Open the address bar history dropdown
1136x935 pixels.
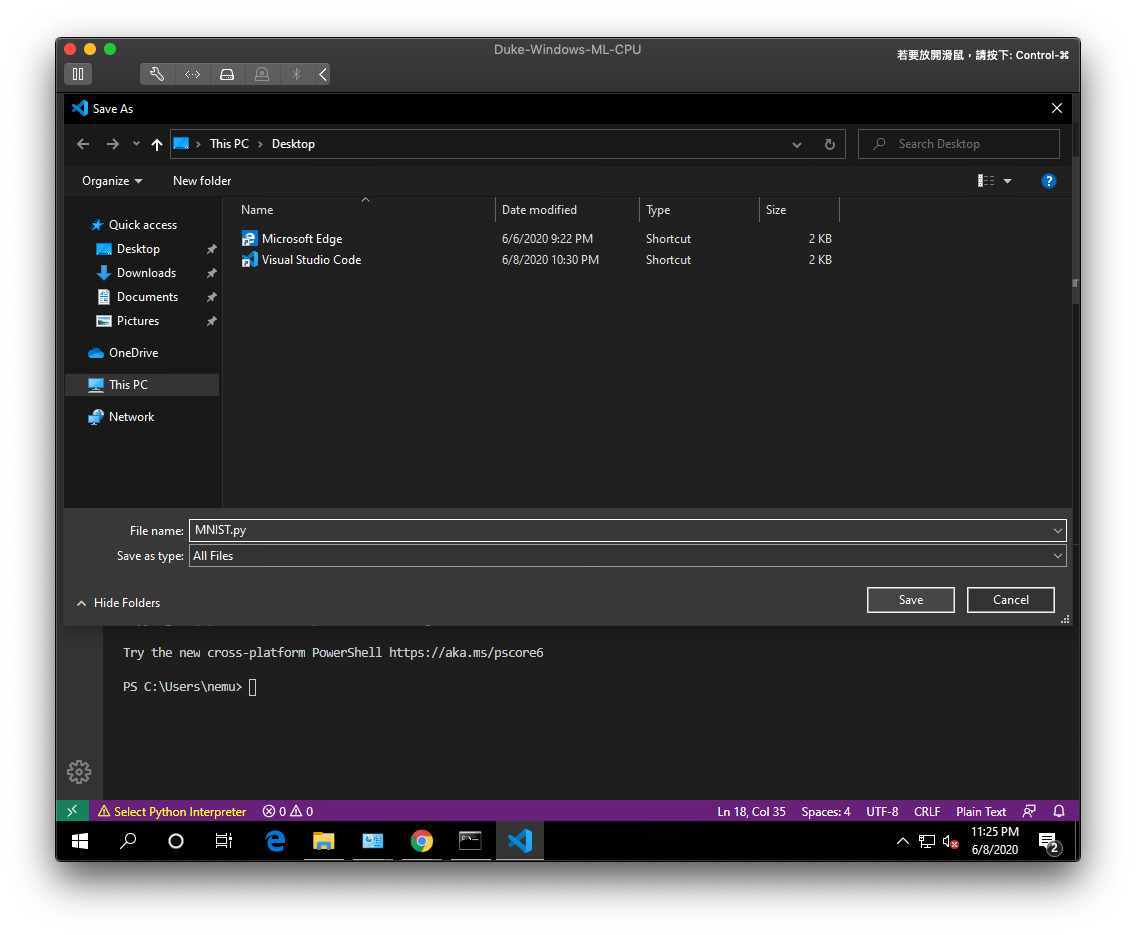pos(796,143)
